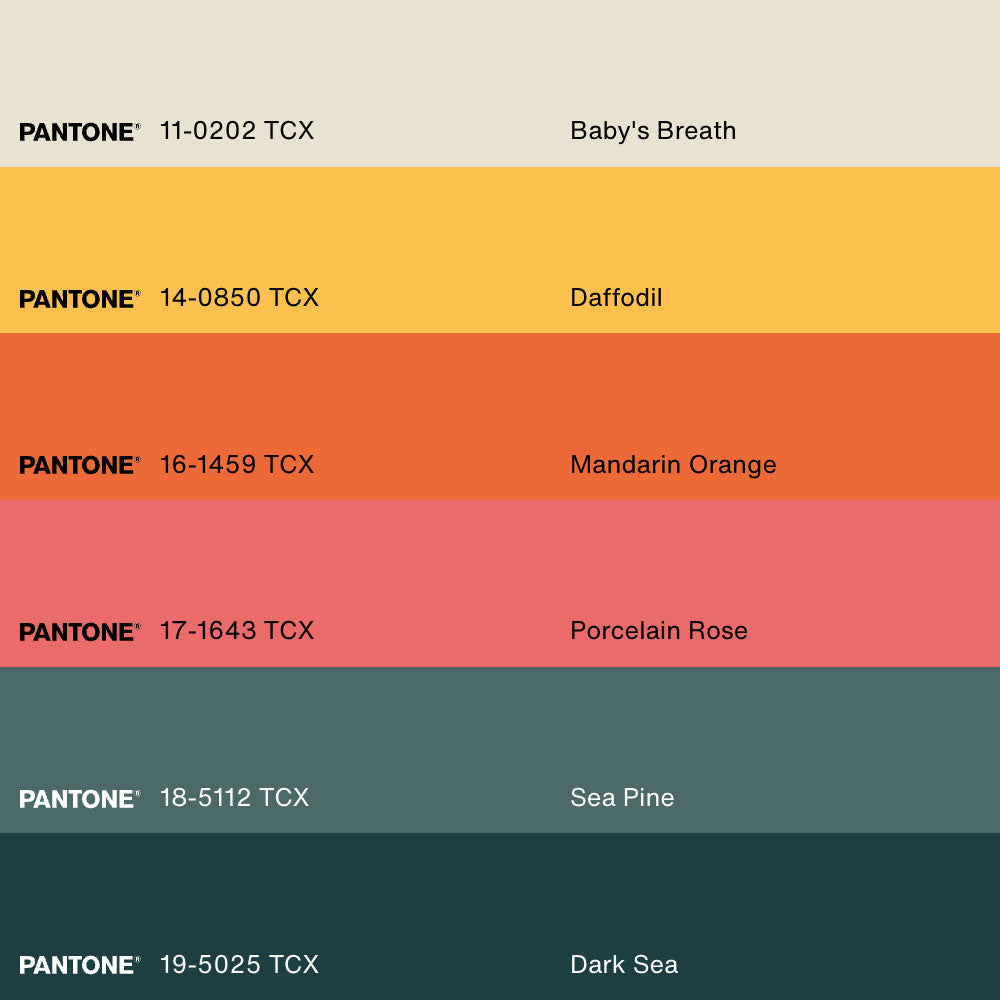The height and width of the screenshot is (1000, 1000).
Task: Click the 14-0850 TCX color code
Action: [x=239, y=298]
